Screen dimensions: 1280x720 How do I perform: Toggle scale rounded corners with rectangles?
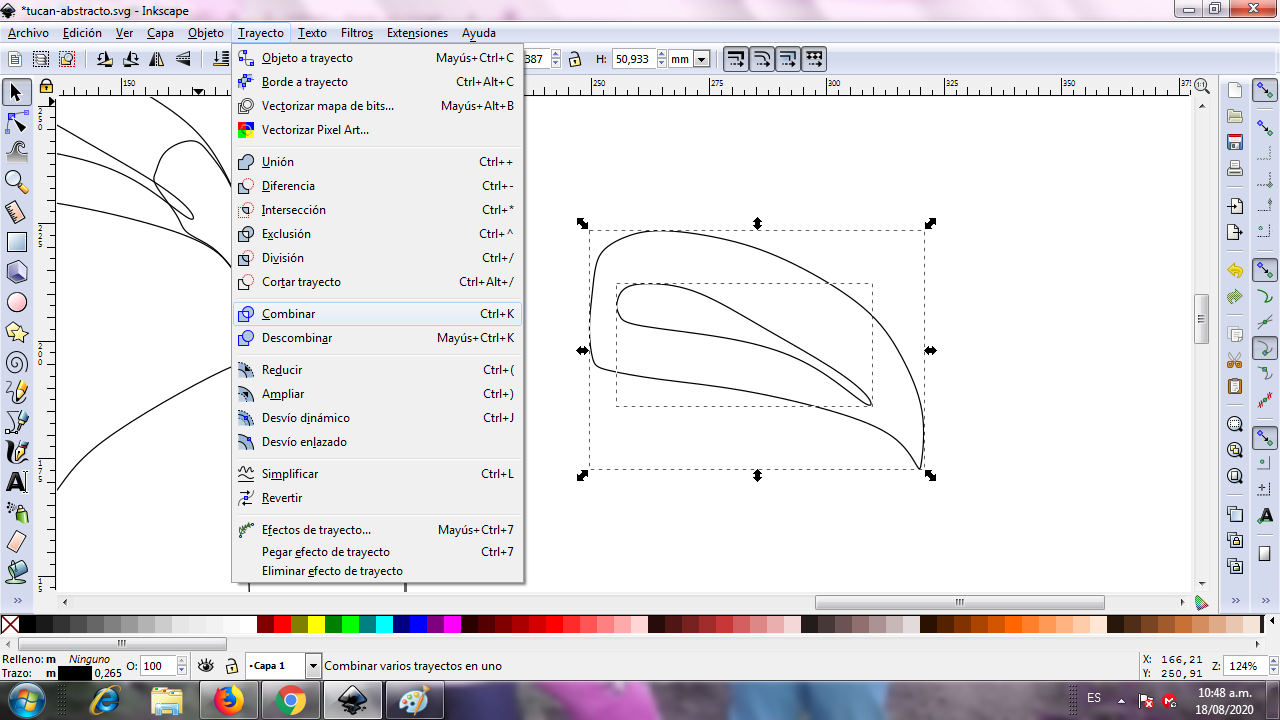761,59
